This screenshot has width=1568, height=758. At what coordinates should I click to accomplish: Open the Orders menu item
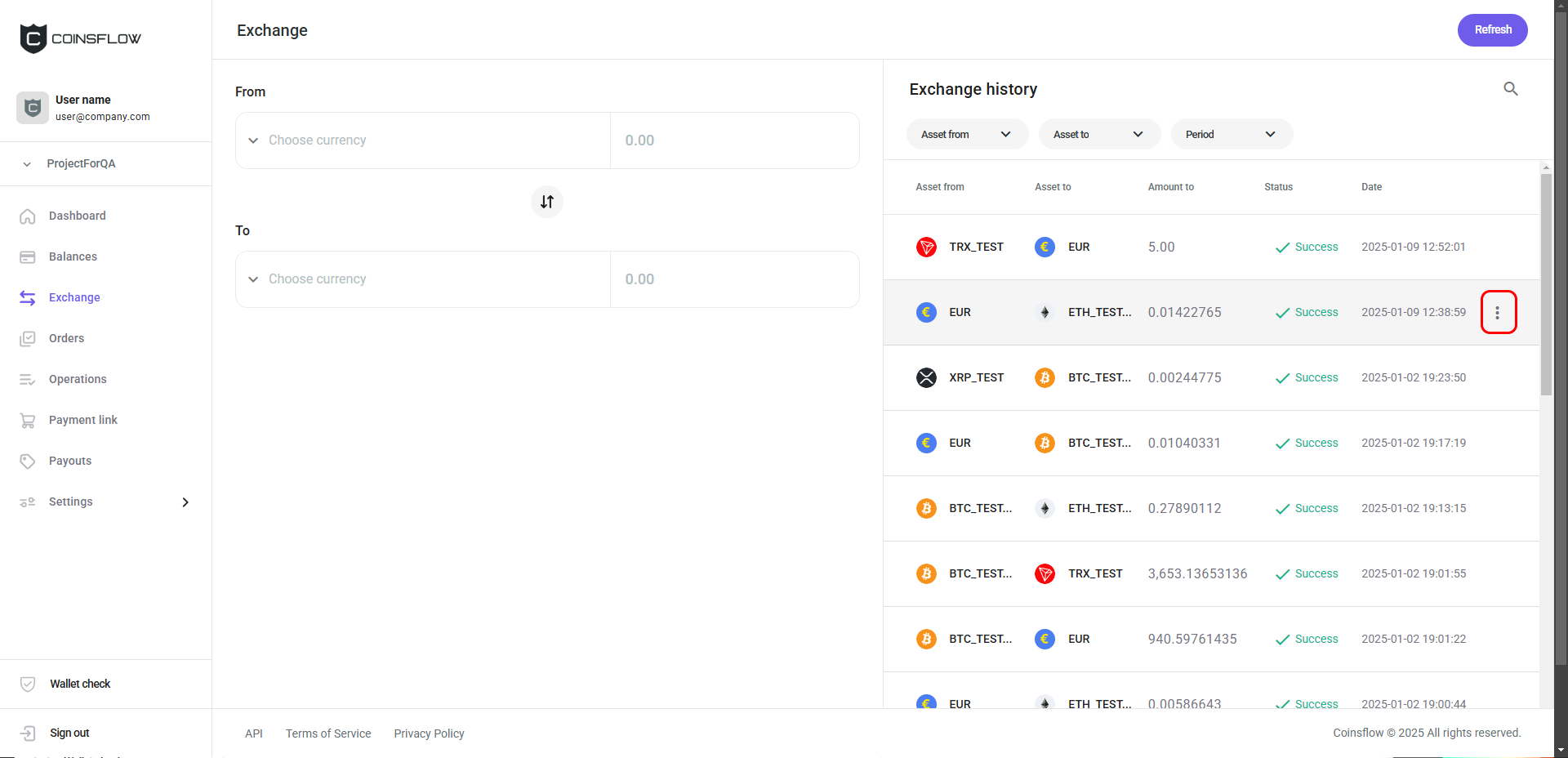[66, 338]
